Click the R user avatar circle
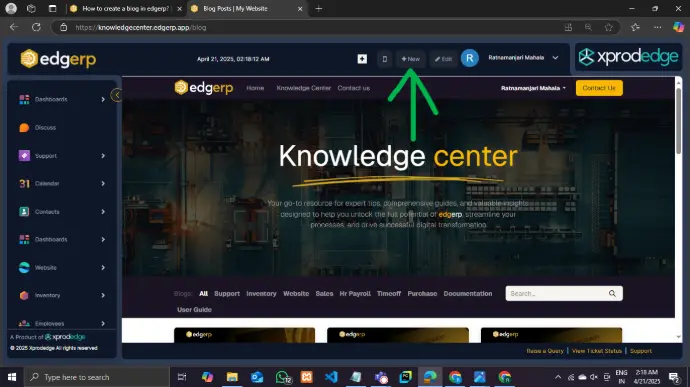This screenshot has width=690, height=387. 470,58
